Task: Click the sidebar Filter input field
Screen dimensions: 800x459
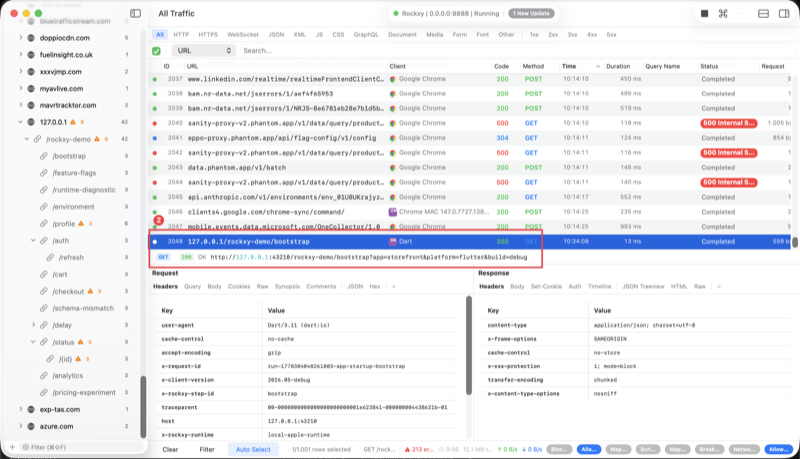Action: tap(82, 447)
